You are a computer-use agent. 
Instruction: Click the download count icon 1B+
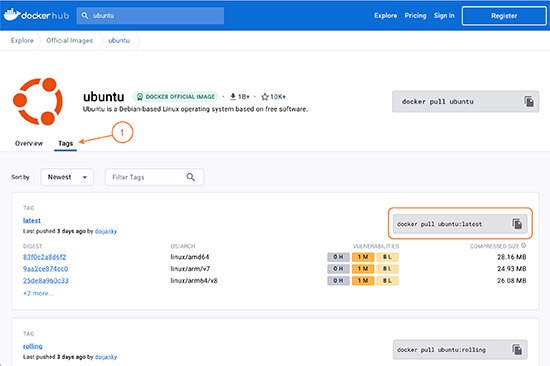coord(233,96)
